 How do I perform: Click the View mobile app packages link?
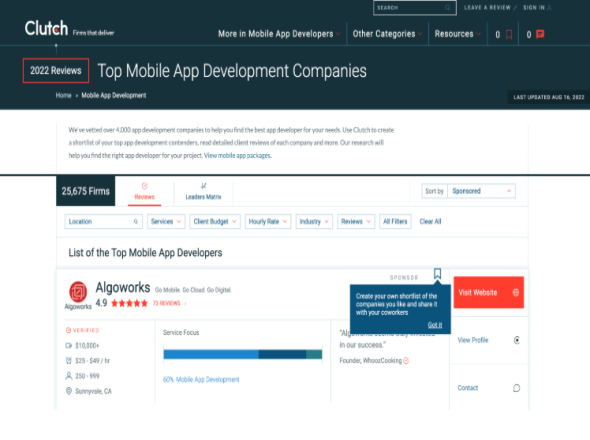[237, 155]
